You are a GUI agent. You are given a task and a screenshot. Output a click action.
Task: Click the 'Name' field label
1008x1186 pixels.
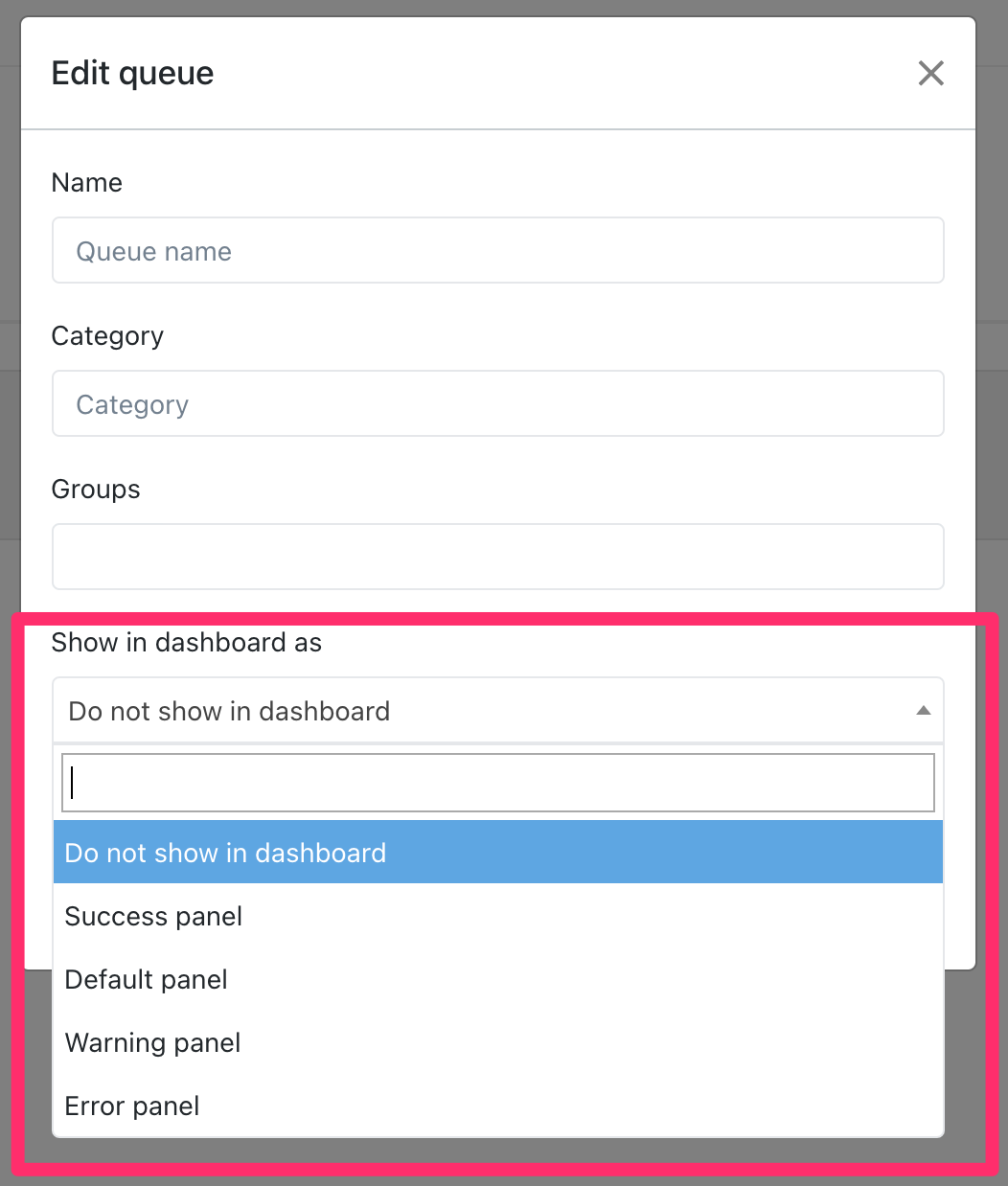[x=87, y=183]
